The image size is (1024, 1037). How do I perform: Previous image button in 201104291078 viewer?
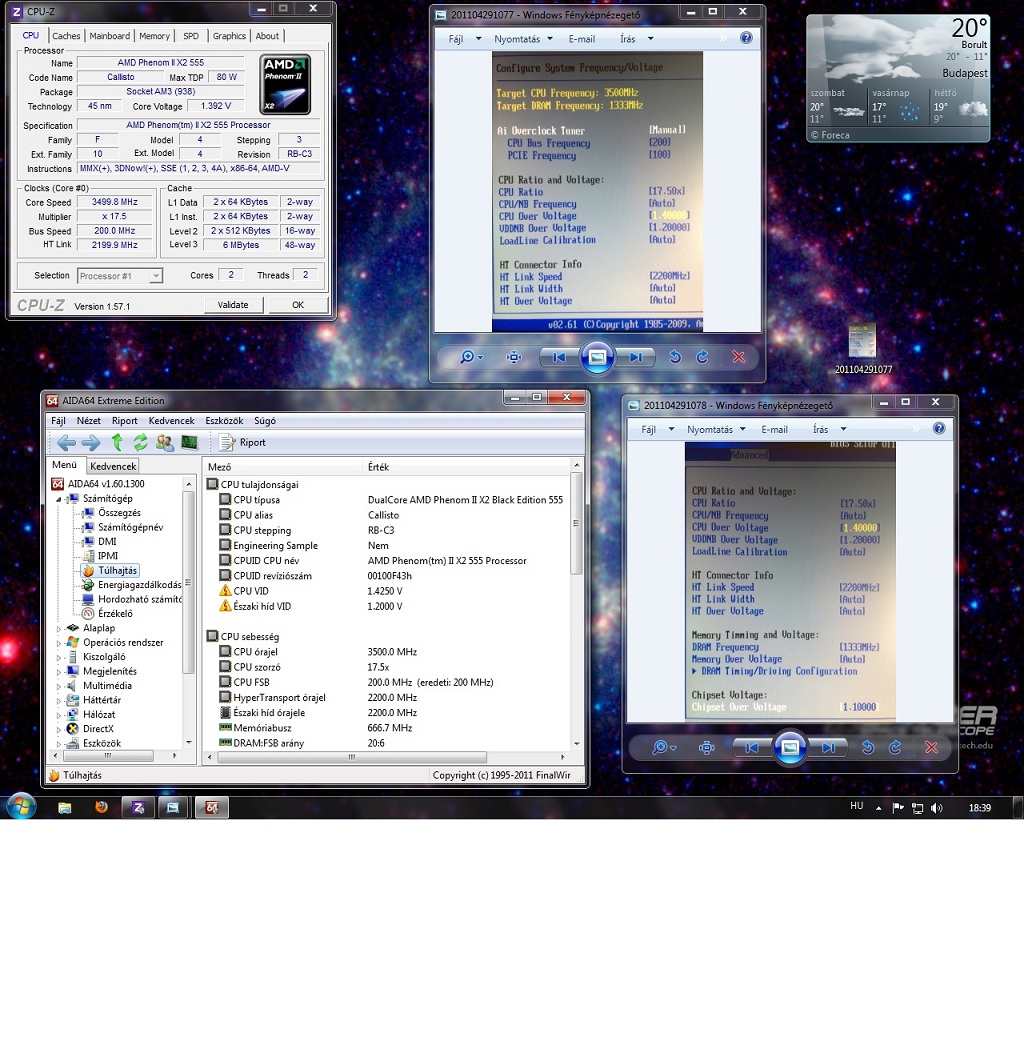click(x=752, y=747)
